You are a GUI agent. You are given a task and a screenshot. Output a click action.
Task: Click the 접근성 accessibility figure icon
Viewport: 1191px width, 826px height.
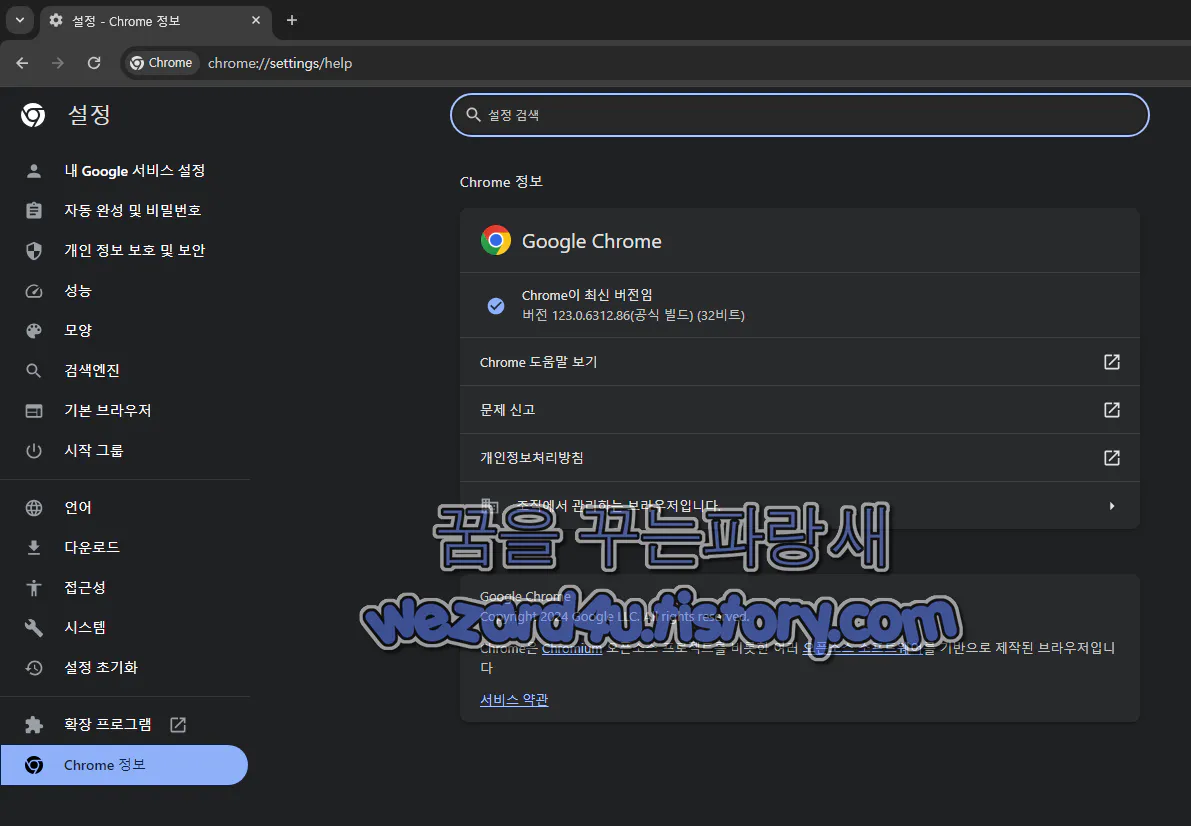pyautogui.click(x=33, y=587)
